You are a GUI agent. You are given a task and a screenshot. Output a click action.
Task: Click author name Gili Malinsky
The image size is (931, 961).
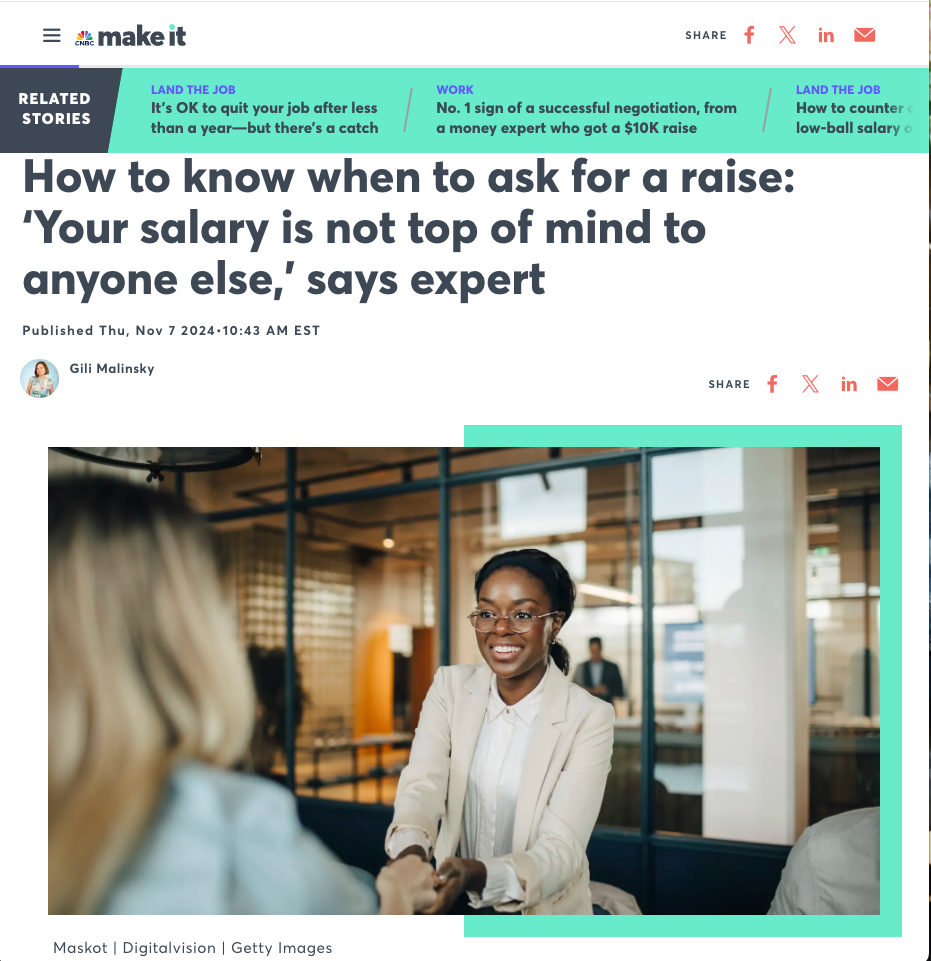(112, 368)
